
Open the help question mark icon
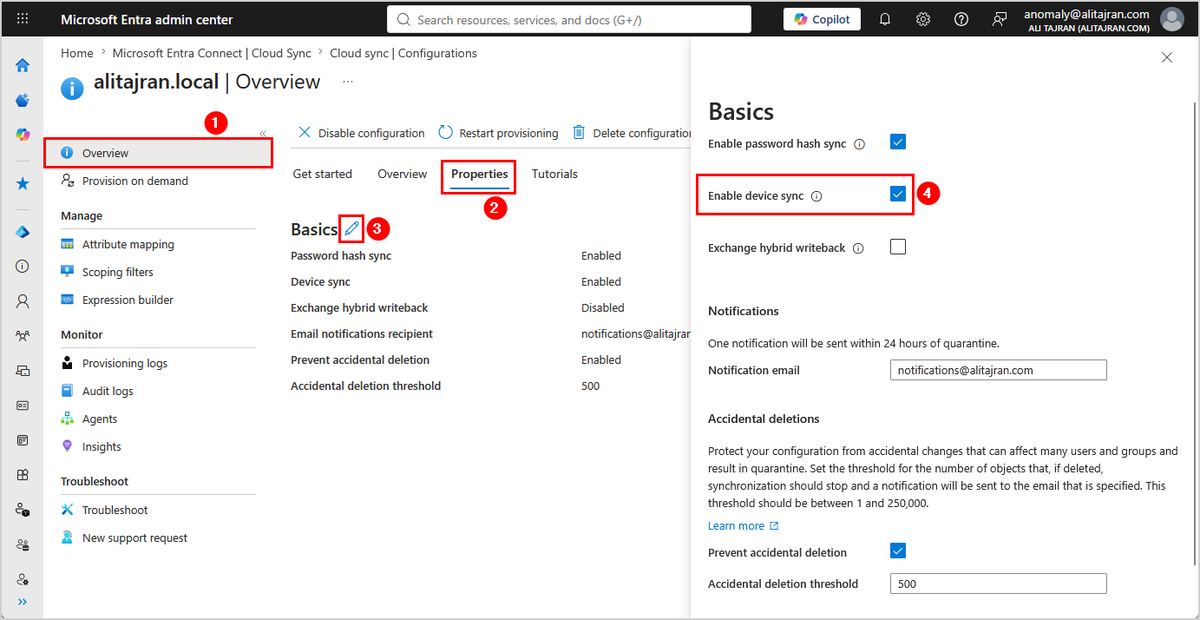[961, 19]
